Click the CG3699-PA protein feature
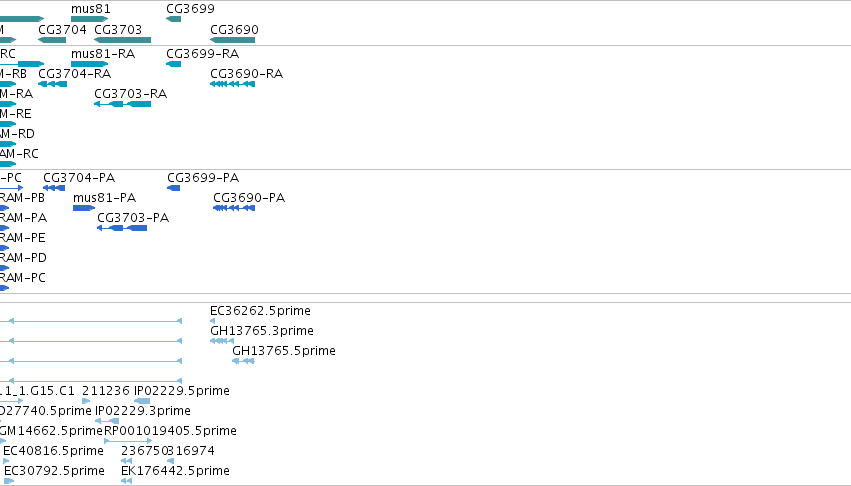 click(x=174, y=188)
